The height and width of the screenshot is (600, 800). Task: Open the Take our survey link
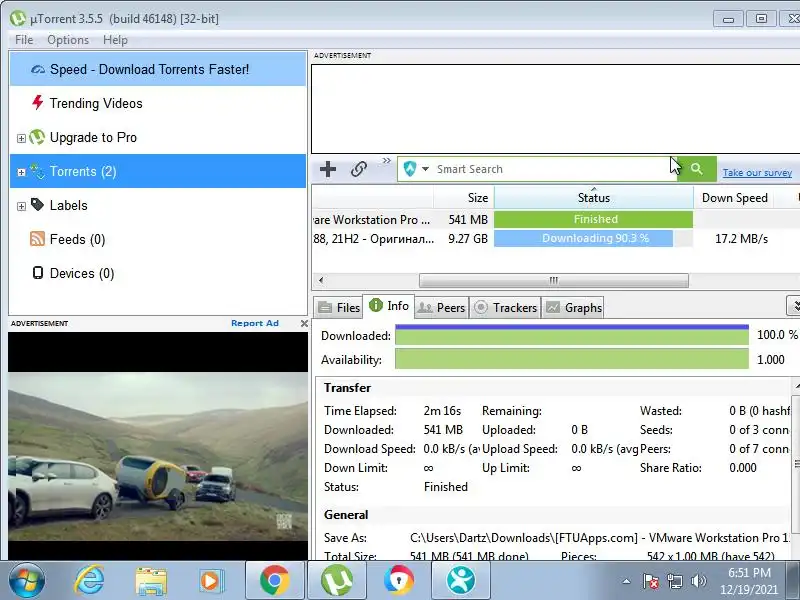(757, 172)
